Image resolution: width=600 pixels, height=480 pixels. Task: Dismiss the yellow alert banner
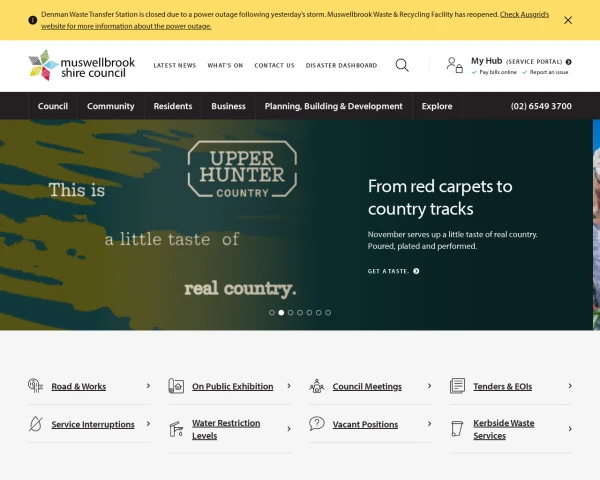(x=568, y=20)
